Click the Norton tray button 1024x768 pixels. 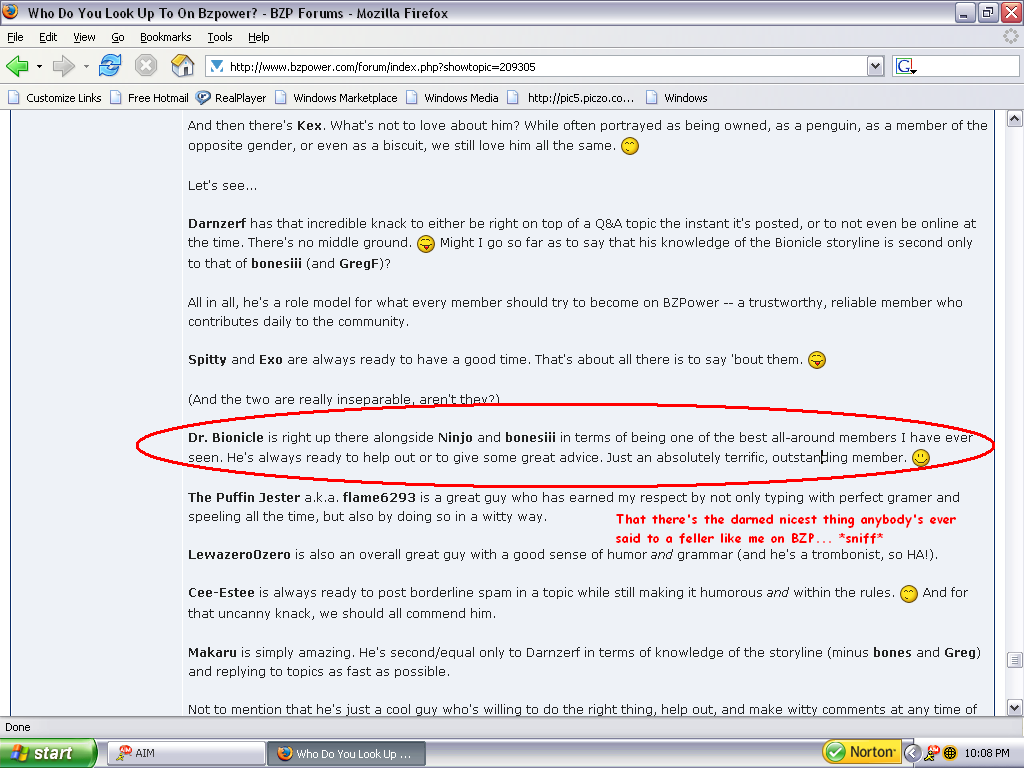tap(861, 752)
